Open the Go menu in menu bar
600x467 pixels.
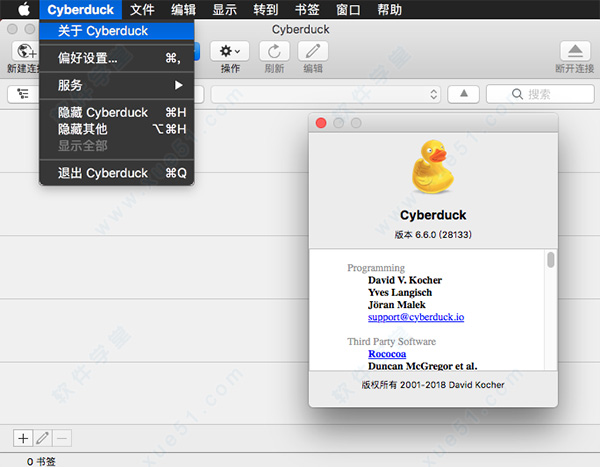(x=266, y=9)
